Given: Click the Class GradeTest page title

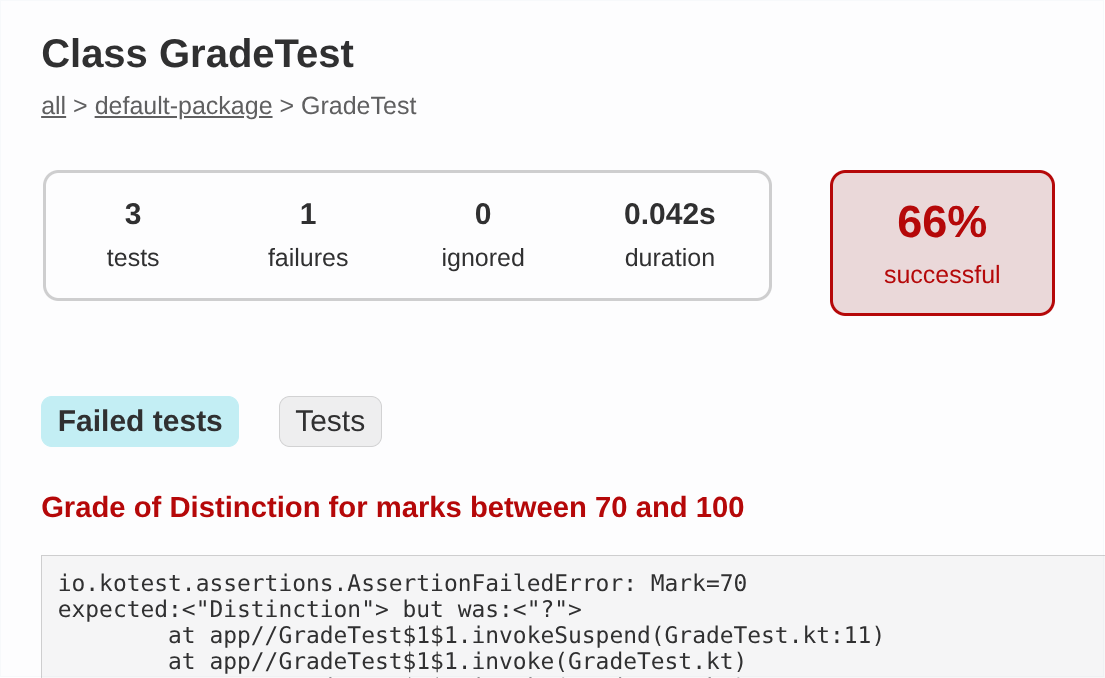Looking at the screenshot, I should coord(196,54).
